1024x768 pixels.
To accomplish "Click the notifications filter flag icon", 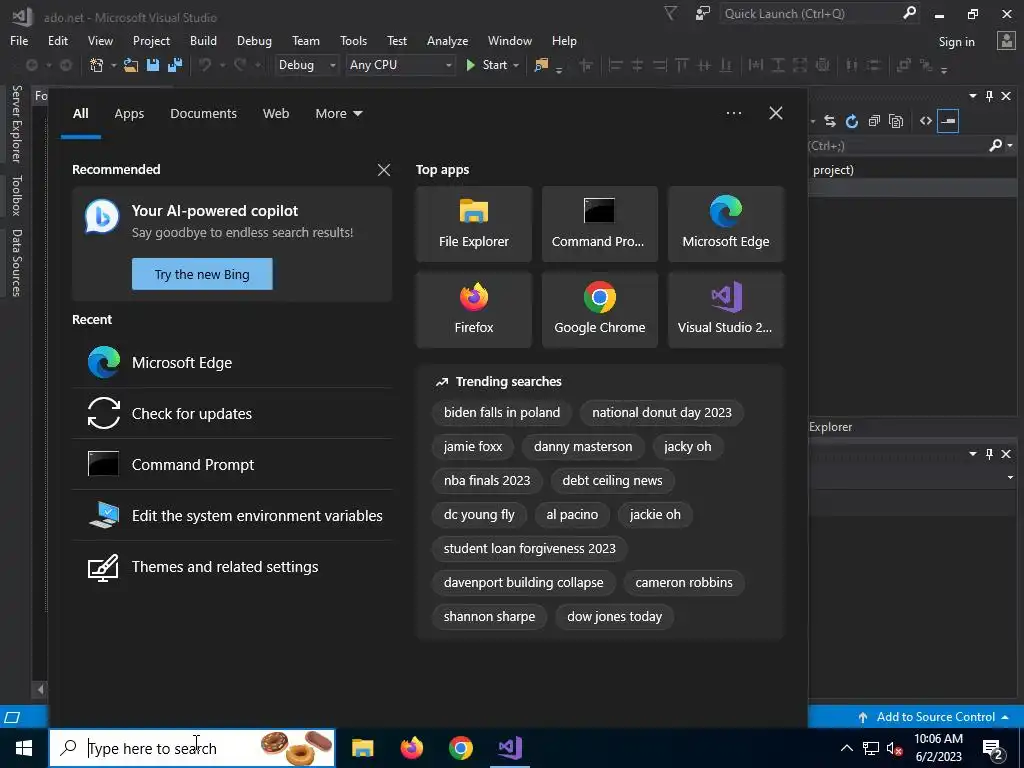I will [670, 13].
